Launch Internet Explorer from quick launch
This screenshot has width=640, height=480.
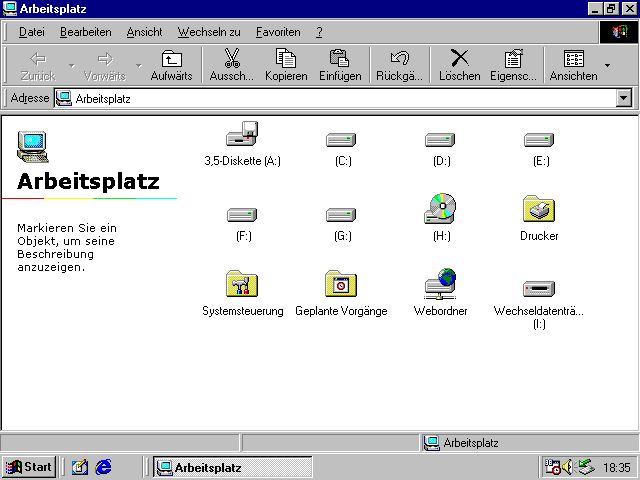point(103,467)
